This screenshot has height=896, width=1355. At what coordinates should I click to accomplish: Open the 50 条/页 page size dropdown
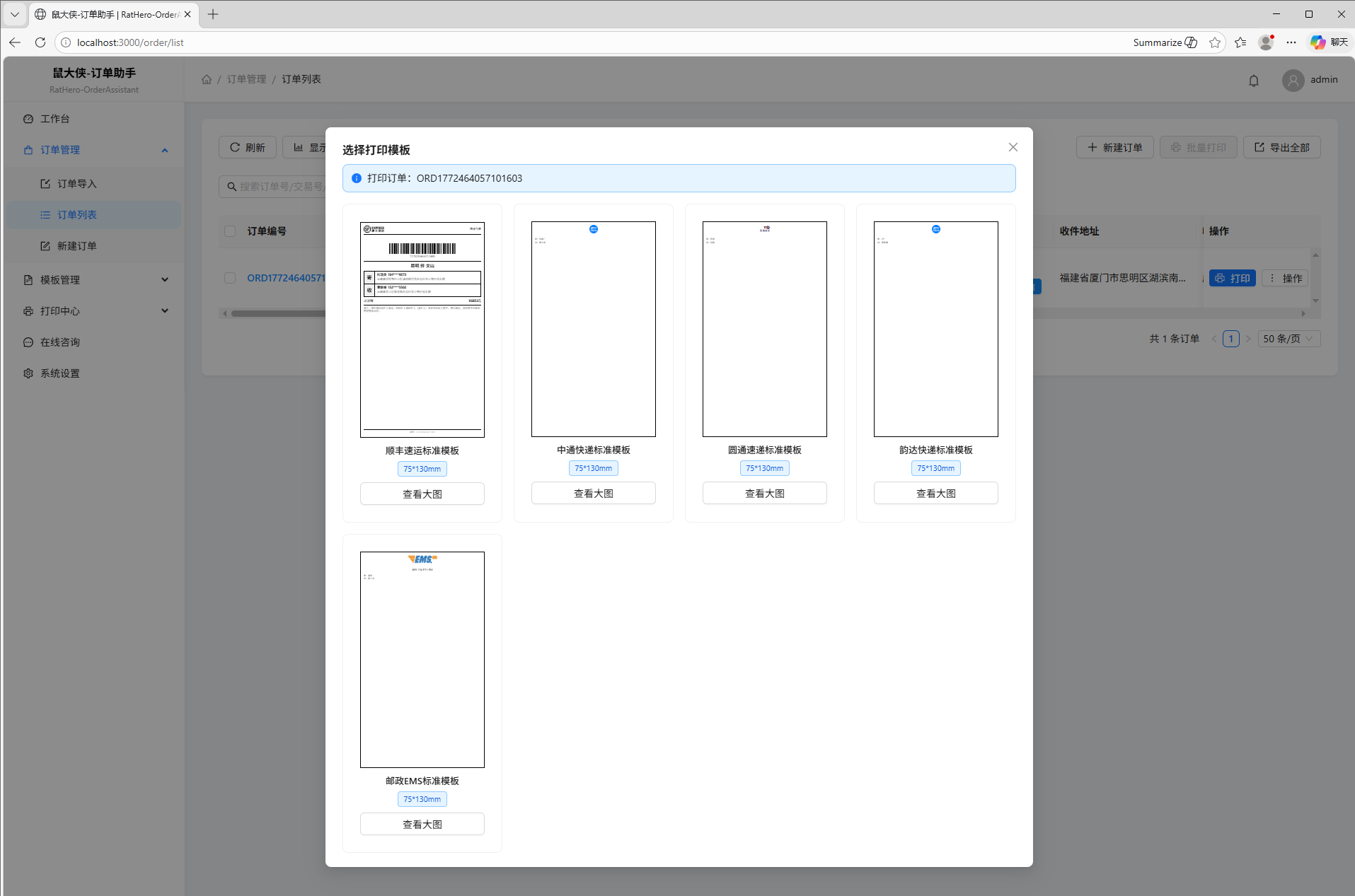click(1288, 339)
